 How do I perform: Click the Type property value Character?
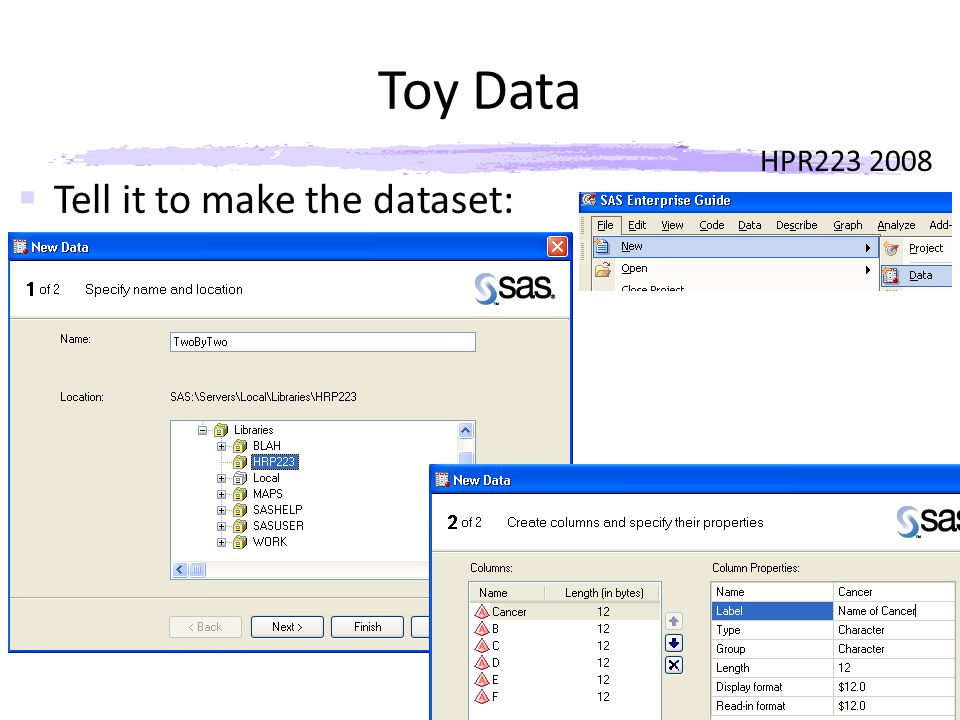pos(893,630)
